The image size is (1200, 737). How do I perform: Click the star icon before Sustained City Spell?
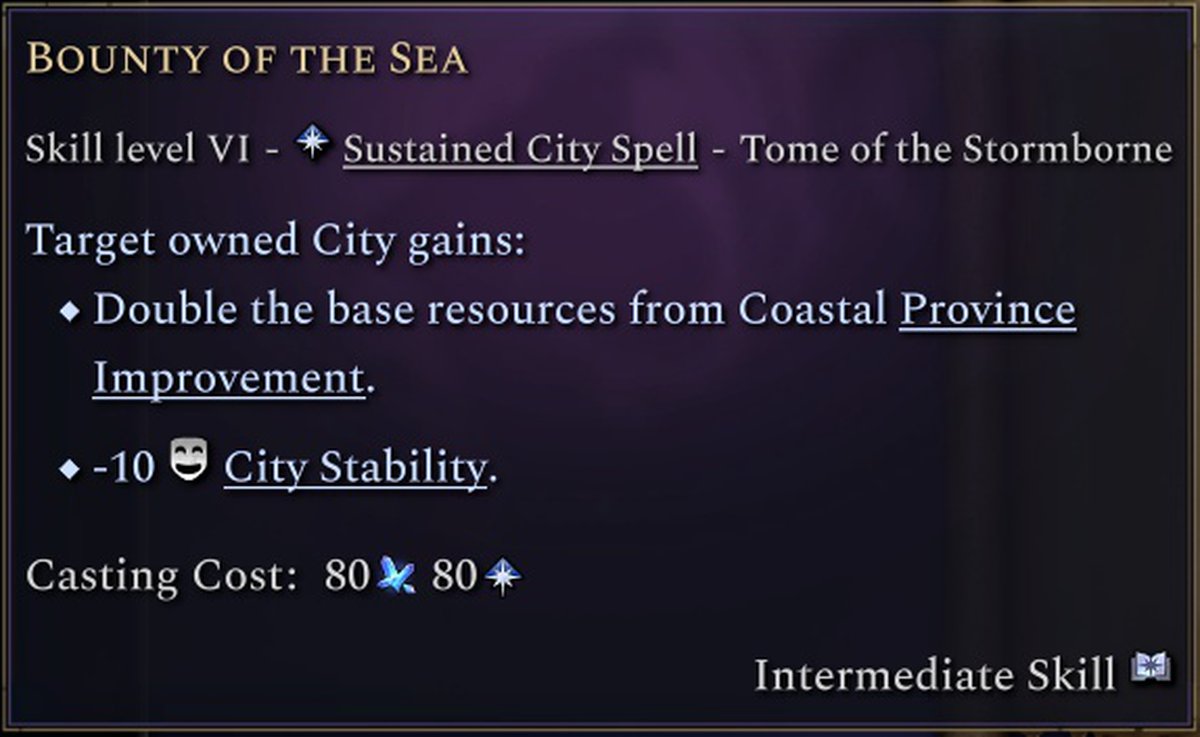click(313, 145)
